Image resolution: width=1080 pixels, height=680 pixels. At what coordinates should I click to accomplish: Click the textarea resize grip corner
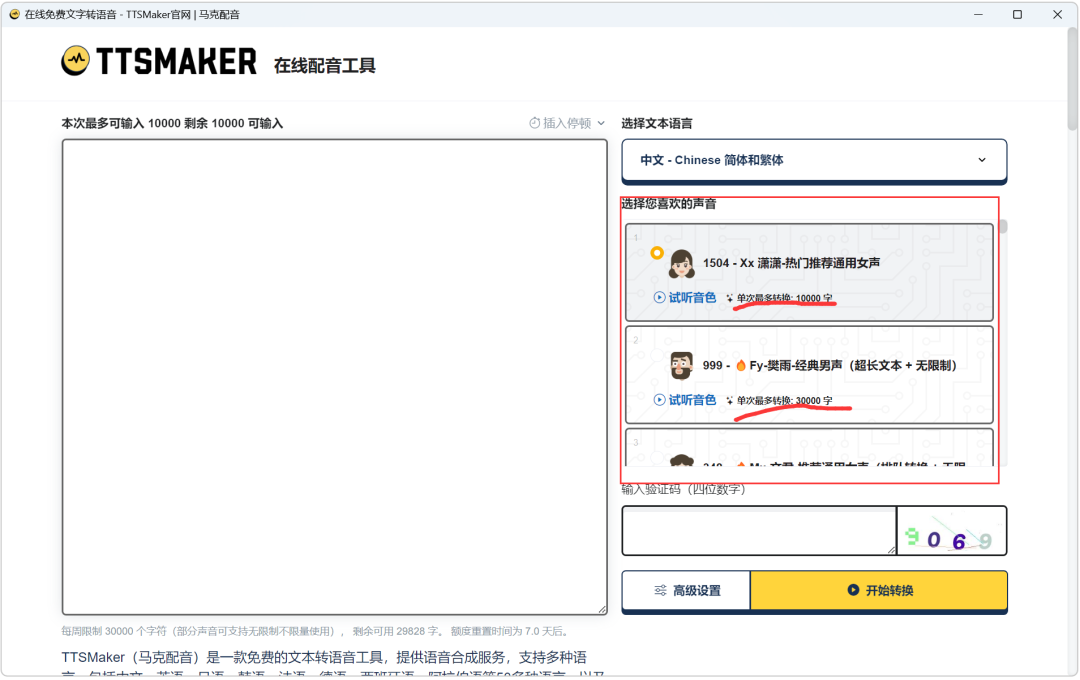[603, 610]
